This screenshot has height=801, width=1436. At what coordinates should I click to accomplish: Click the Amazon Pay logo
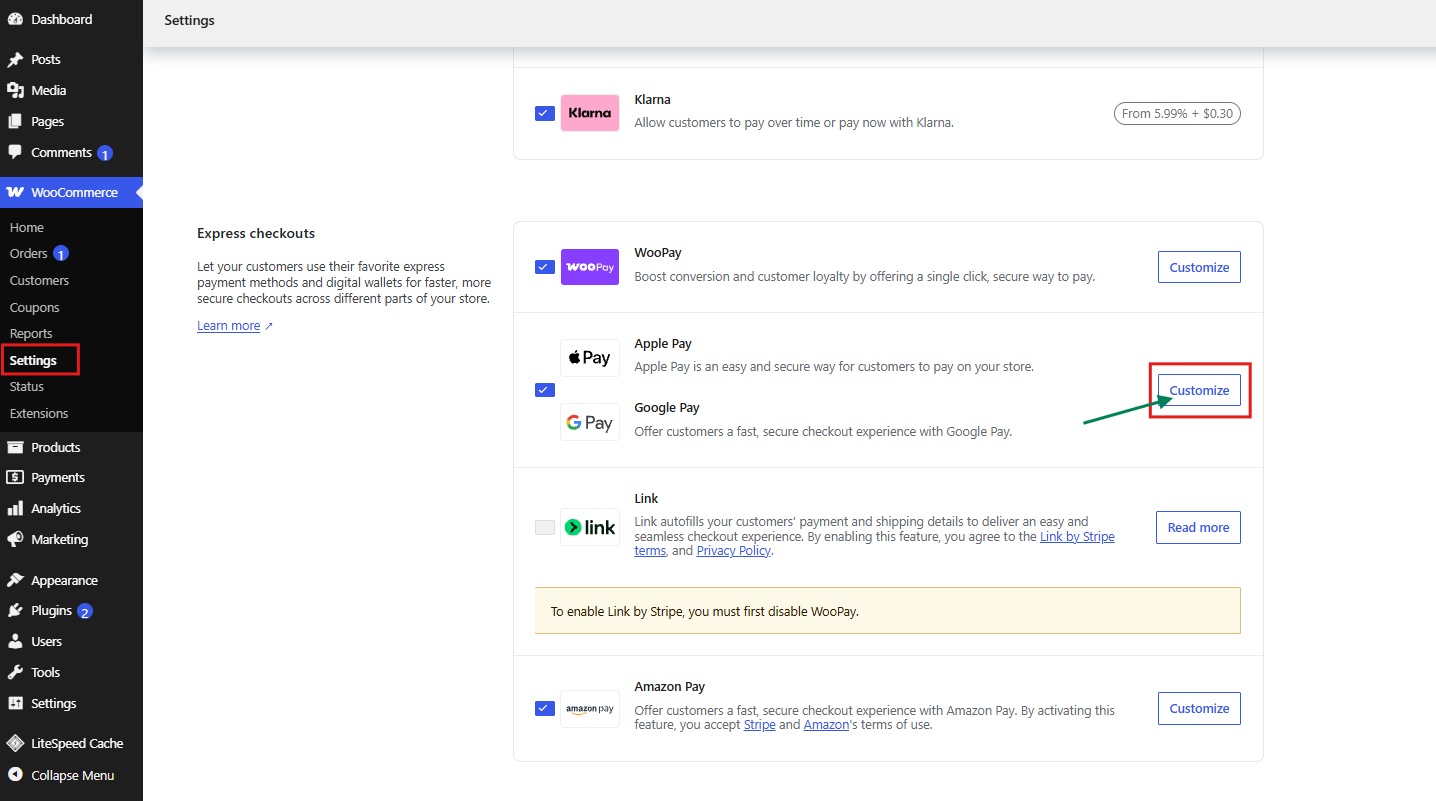(x=590, y=709)
